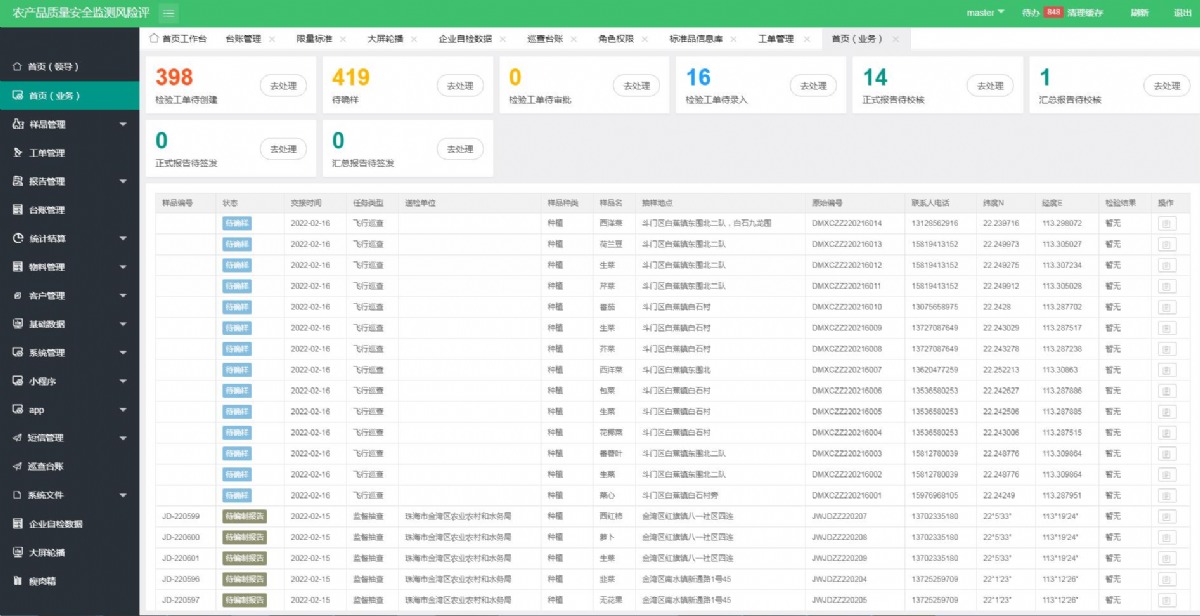Open operation icon for row DMXCZZ220216010

coord(1166,307)
